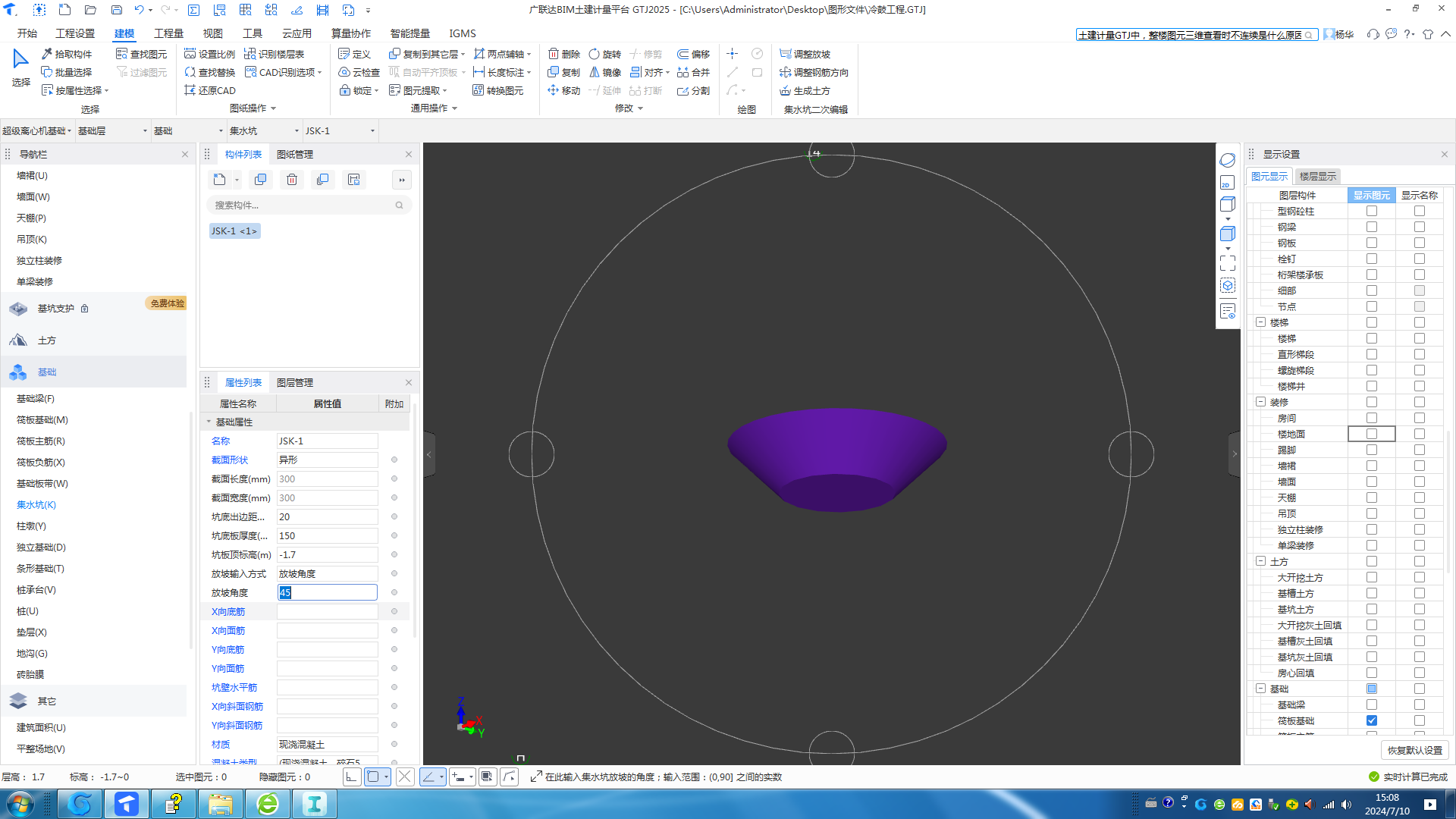Screen dimensions: 1456x819
Task: Click the 还原CAD restore tool
Action: (x=210, y=90)
